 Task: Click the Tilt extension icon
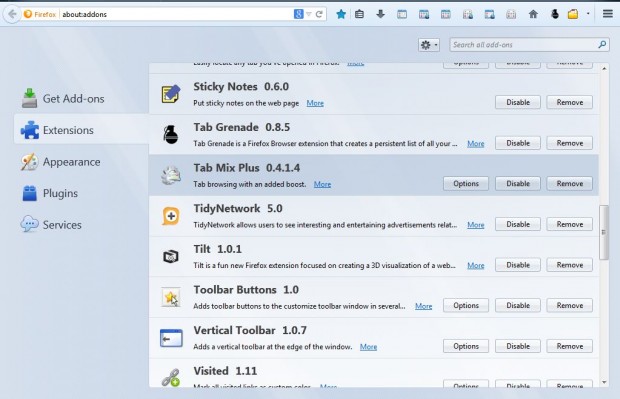pos(171,257)
